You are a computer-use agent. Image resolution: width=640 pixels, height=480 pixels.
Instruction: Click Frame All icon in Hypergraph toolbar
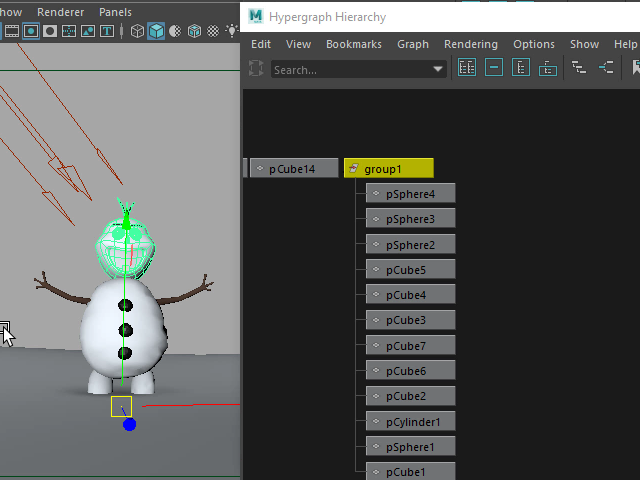pos(467,68)
